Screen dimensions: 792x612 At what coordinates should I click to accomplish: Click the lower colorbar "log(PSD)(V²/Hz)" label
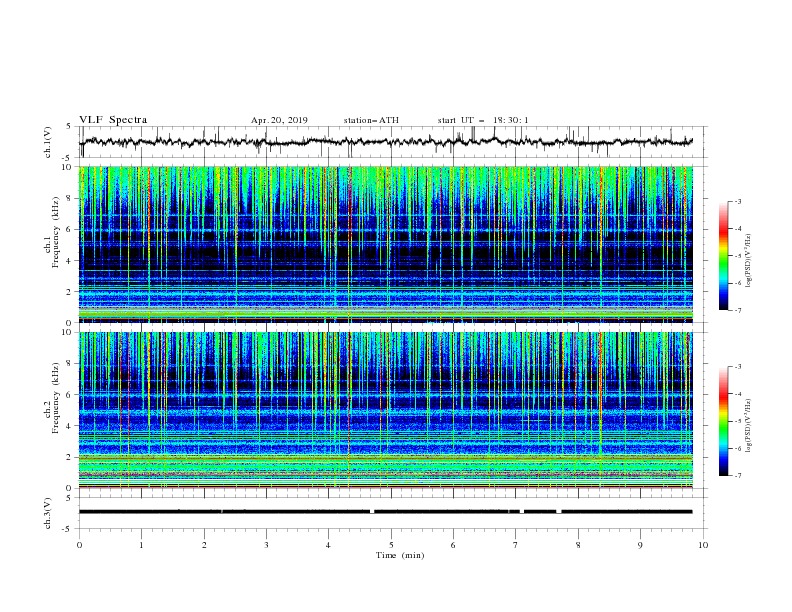click(x=749, y=426)
